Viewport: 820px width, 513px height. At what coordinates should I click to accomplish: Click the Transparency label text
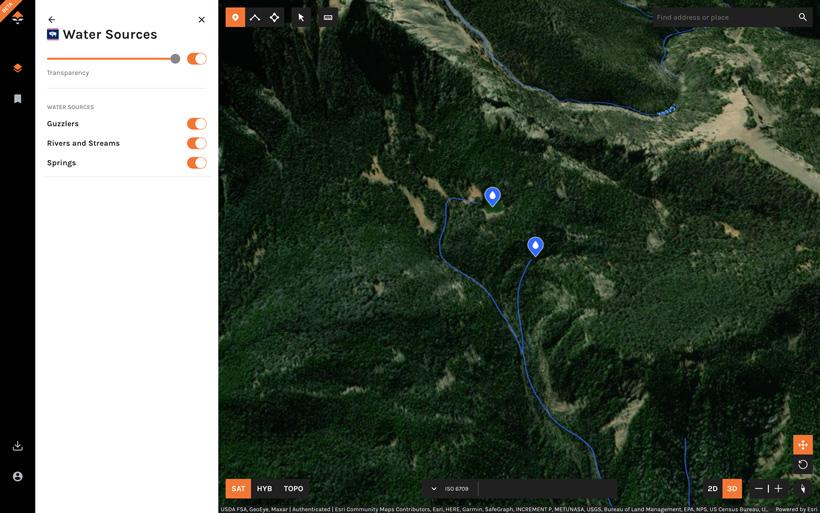click(68, 73)
